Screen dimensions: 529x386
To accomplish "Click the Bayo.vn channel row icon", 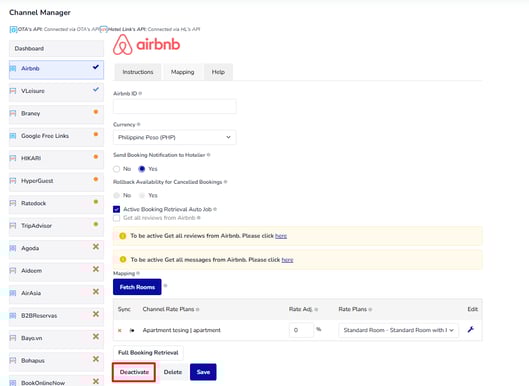I will 13,338.
